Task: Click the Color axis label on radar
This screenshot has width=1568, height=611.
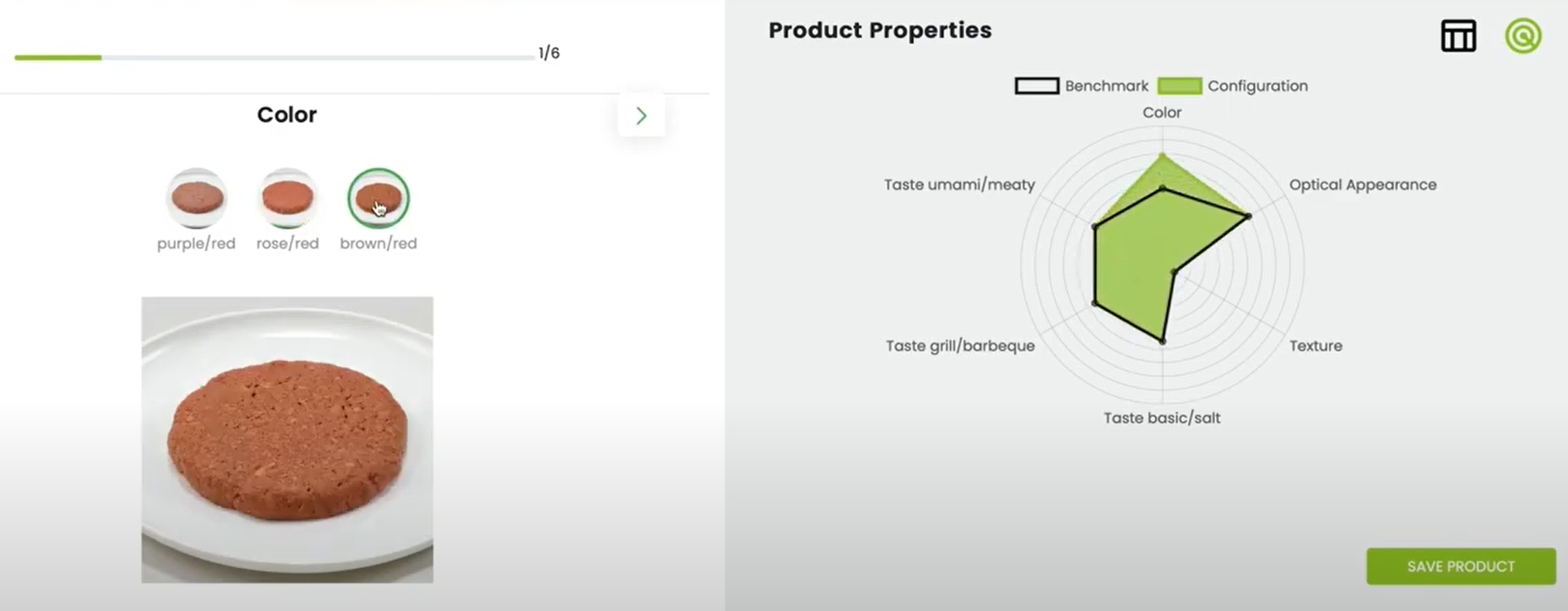Action: point(1162,113)
